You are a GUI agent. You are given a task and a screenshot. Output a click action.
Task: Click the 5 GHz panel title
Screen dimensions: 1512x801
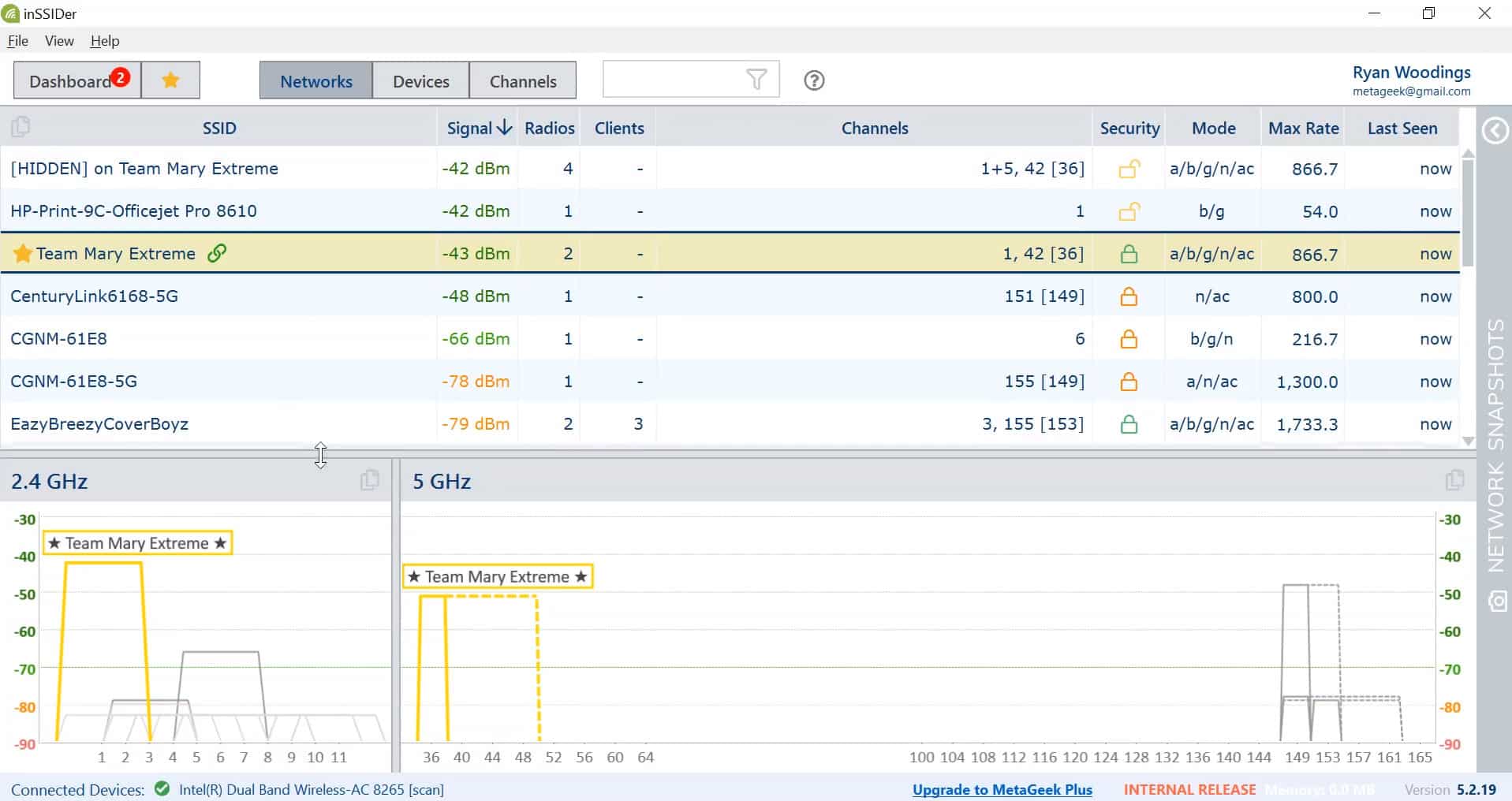click(x=442, y=481)
